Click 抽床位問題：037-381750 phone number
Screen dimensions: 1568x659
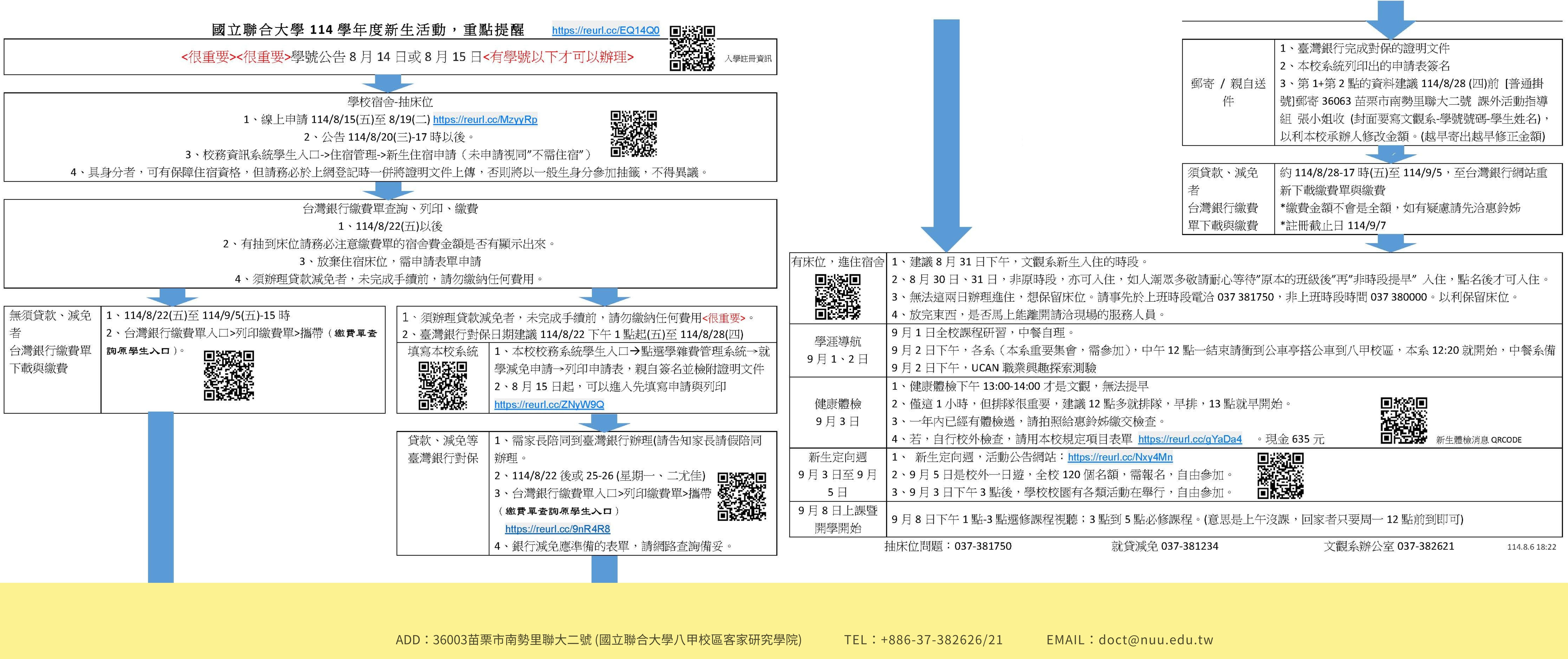point(948,546)
